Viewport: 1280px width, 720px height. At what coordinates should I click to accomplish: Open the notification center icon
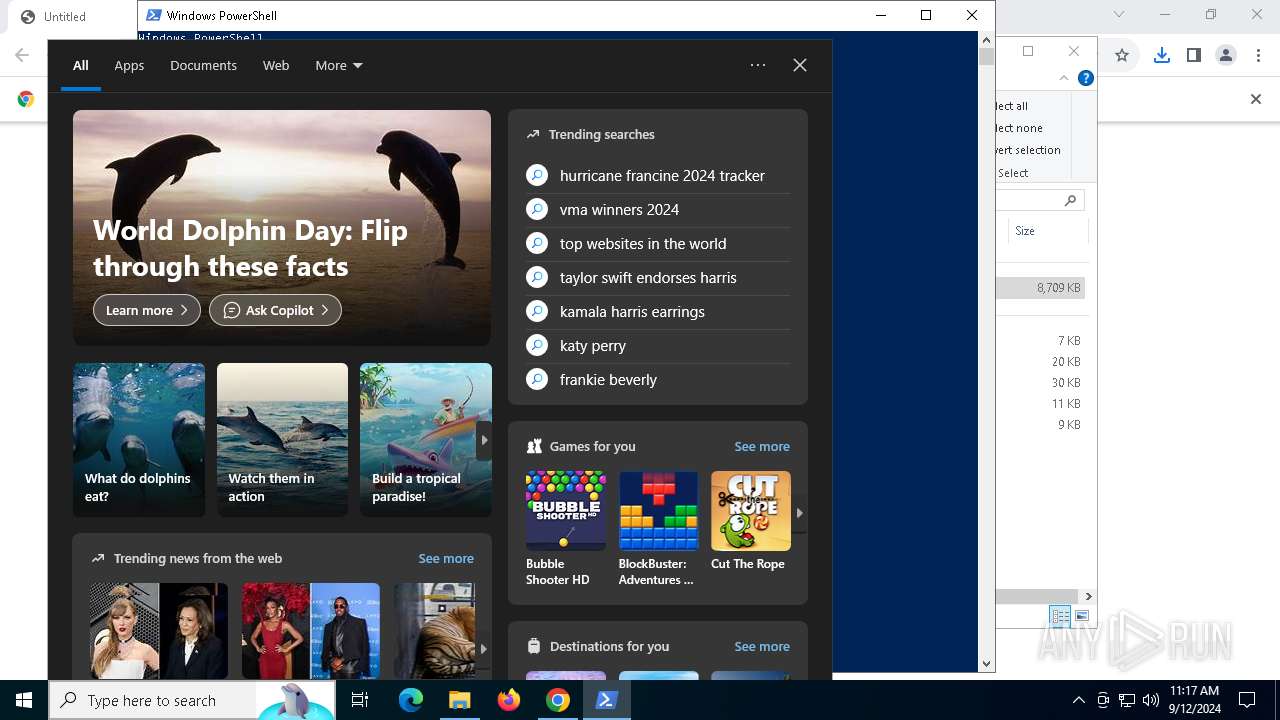tap(1247, 700)
